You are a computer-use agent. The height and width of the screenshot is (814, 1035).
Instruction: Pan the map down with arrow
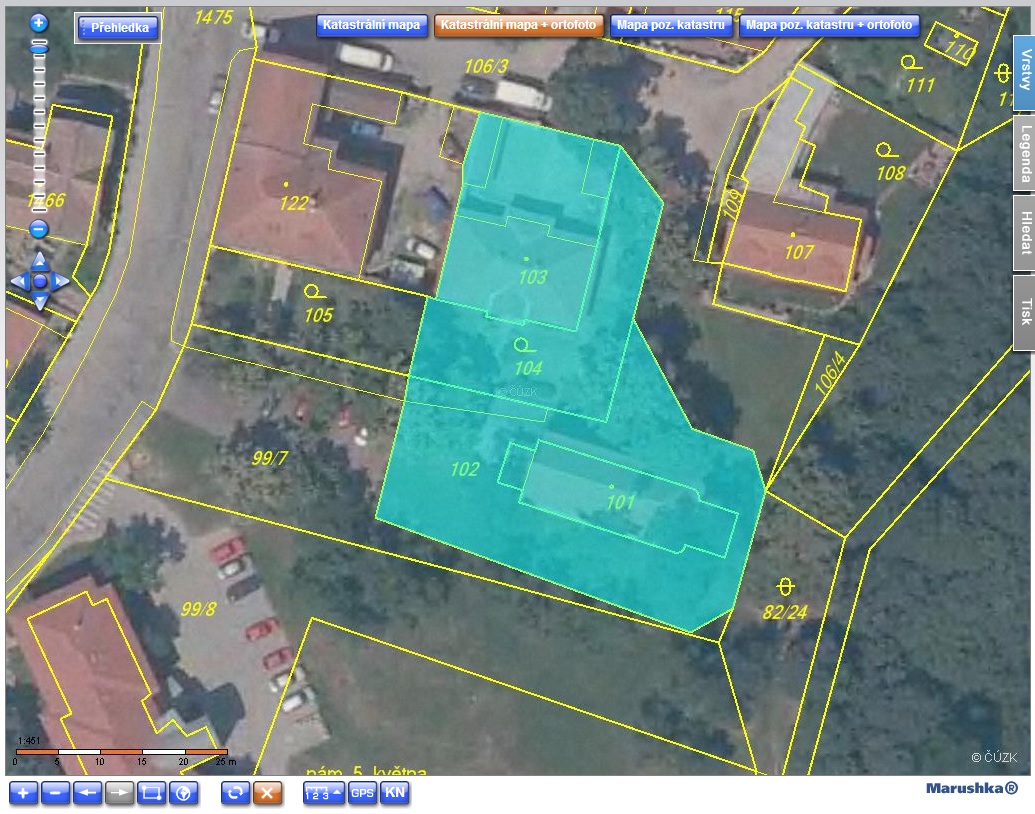coord(40,302)
